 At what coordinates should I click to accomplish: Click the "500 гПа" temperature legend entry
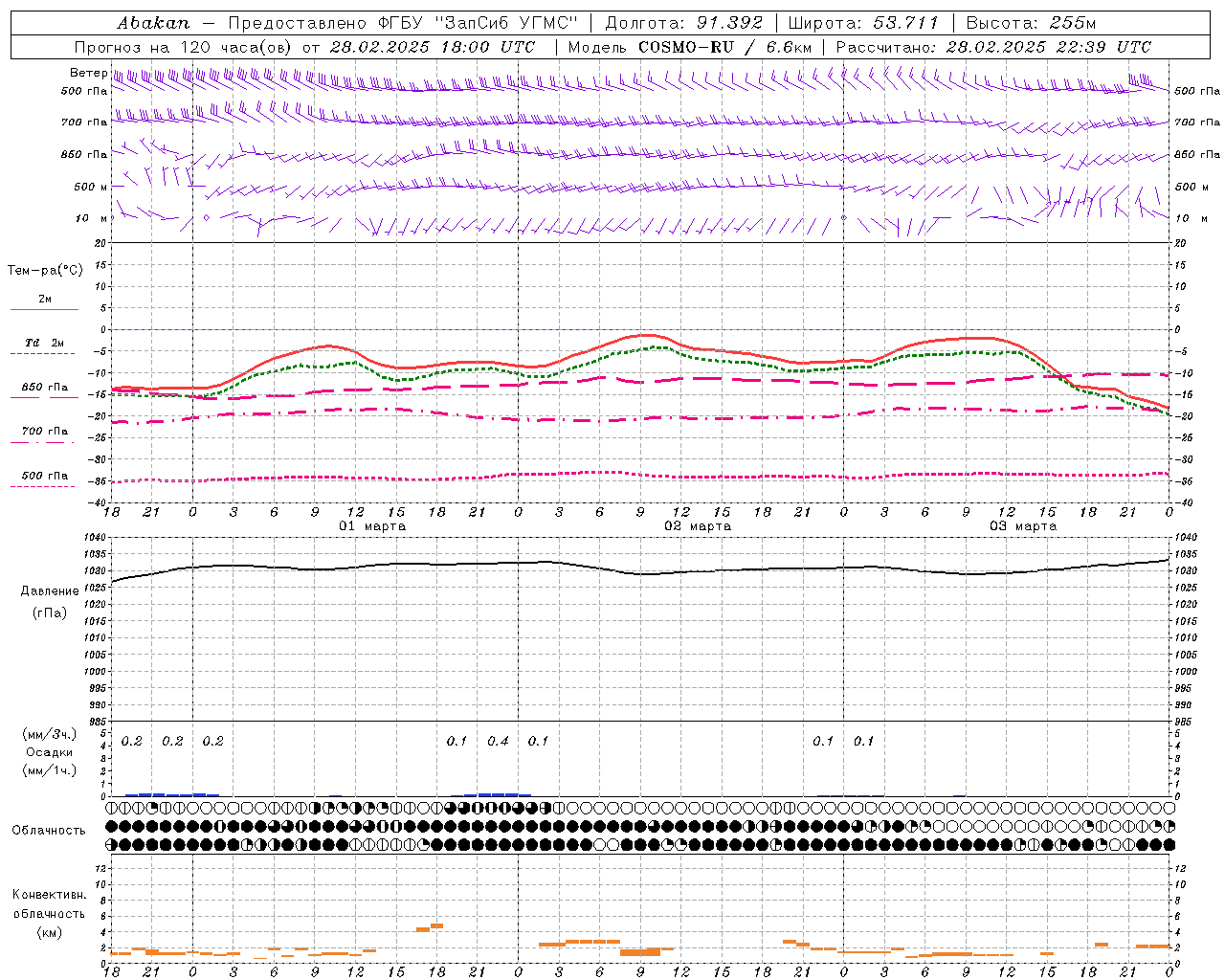pos(45,476)
